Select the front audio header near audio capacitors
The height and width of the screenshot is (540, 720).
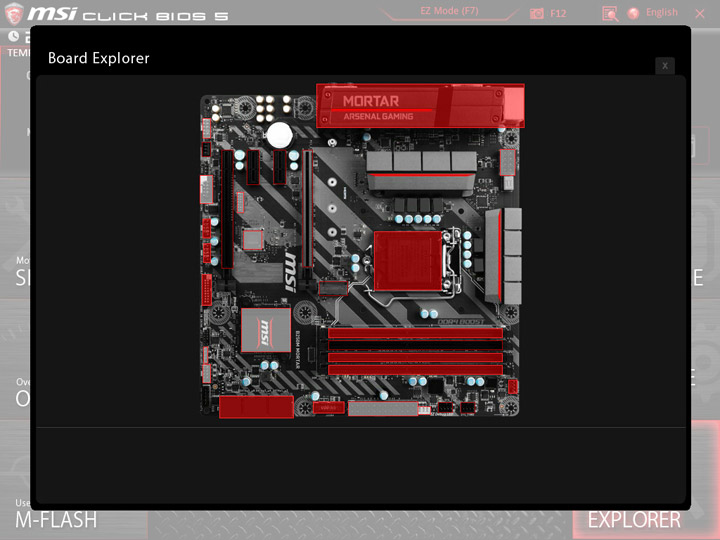207,128
